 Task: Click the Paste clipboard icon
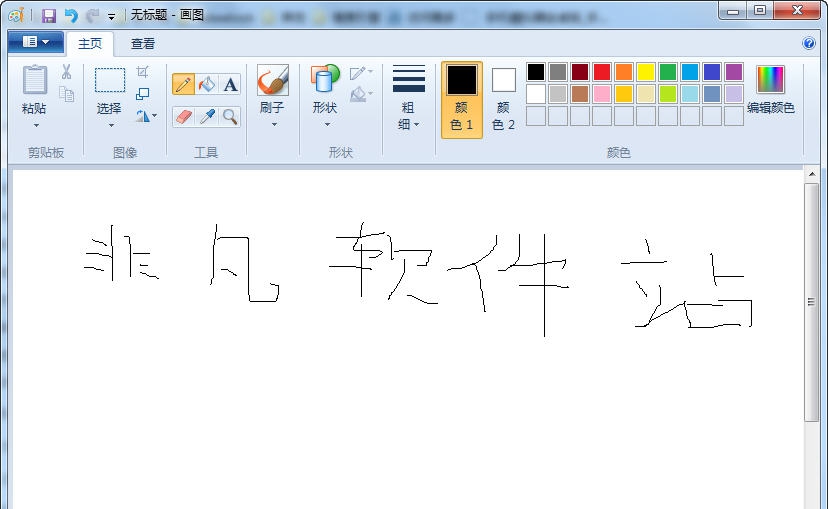[35, 80]
